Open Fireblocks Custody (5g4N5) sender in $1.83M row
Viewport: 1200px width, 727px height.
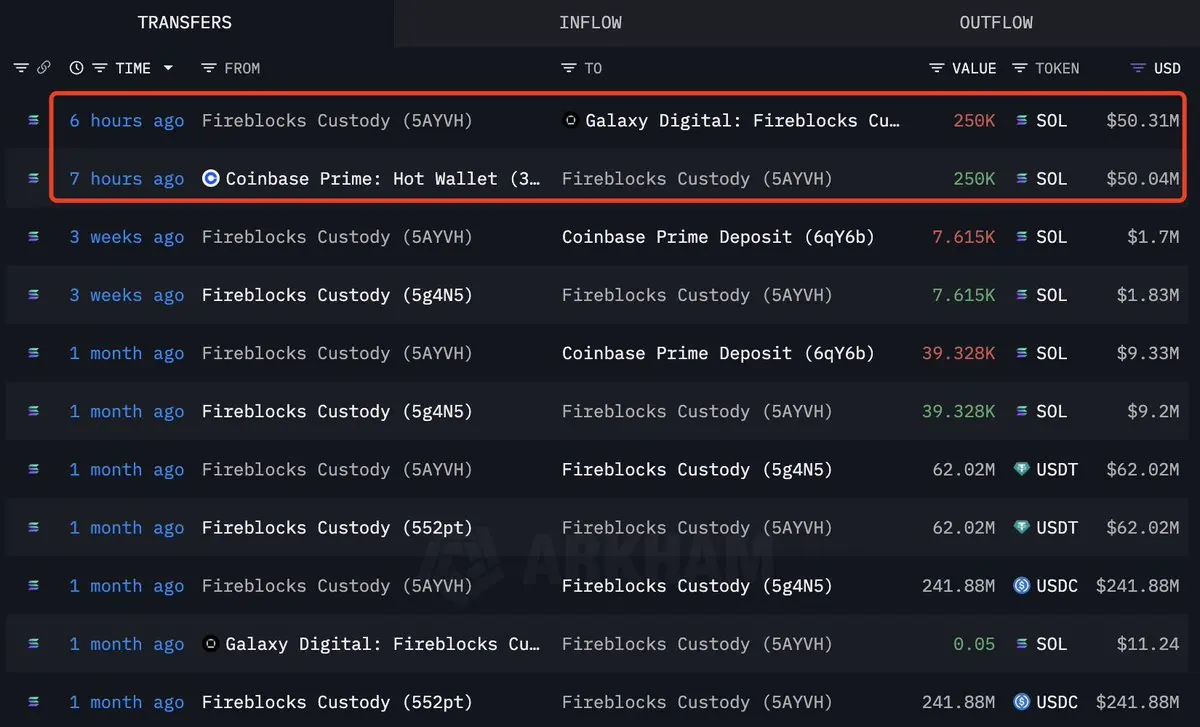337,295
